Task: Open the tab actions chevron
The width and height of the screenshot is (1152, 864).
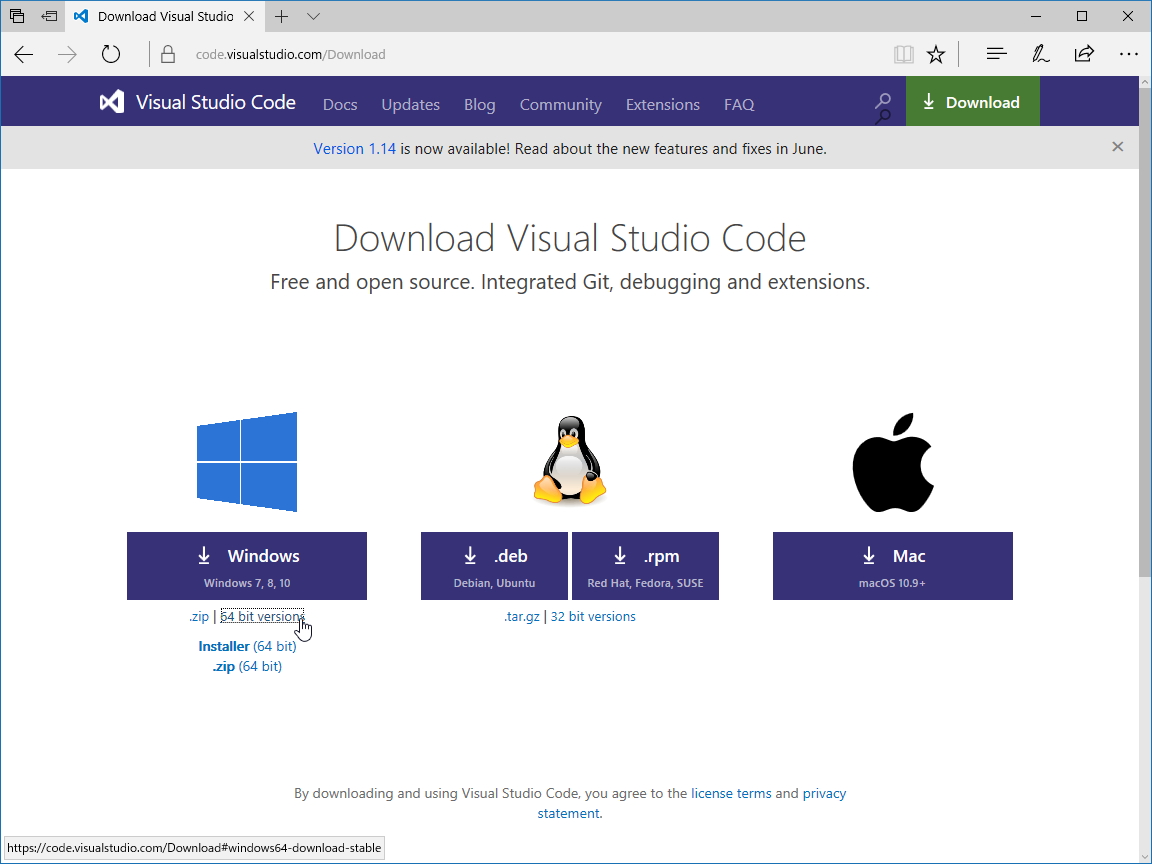Action: (313, 16)
